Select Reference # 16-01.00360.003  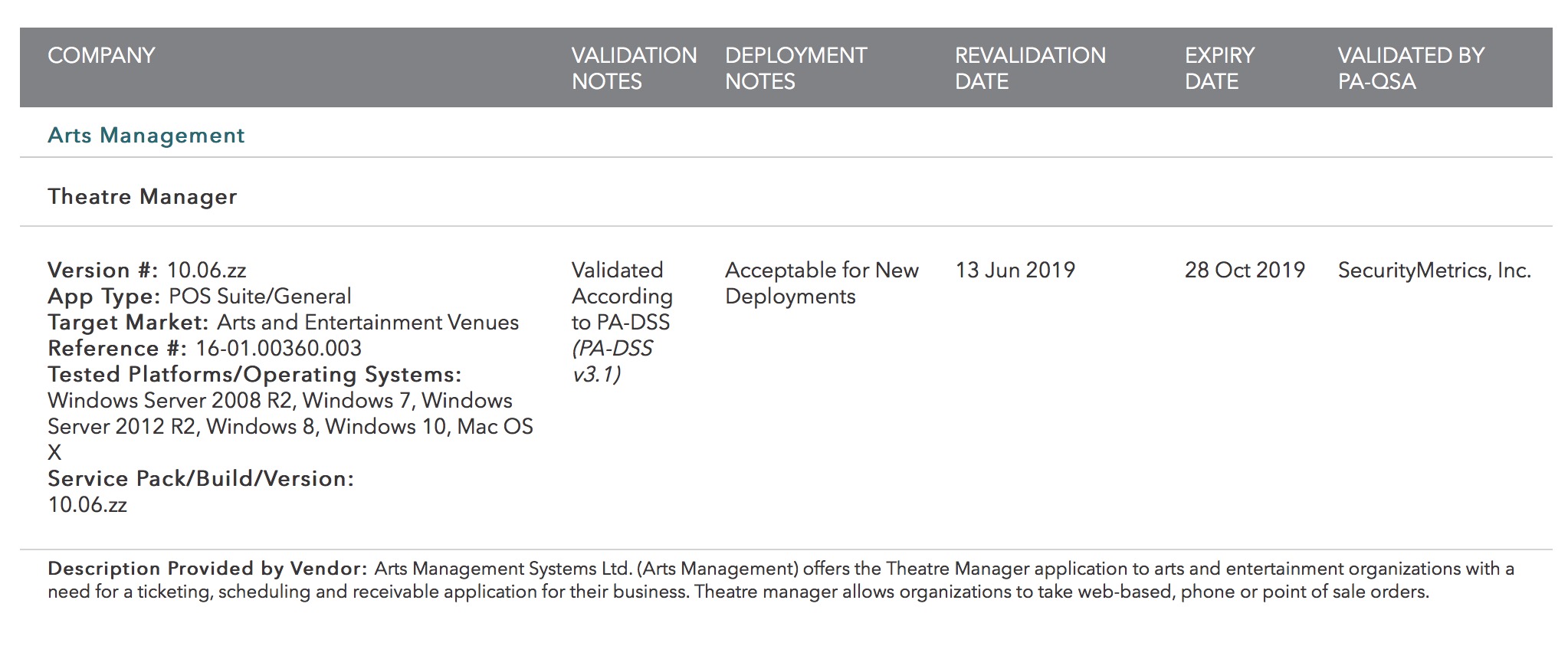pos(205,349)
